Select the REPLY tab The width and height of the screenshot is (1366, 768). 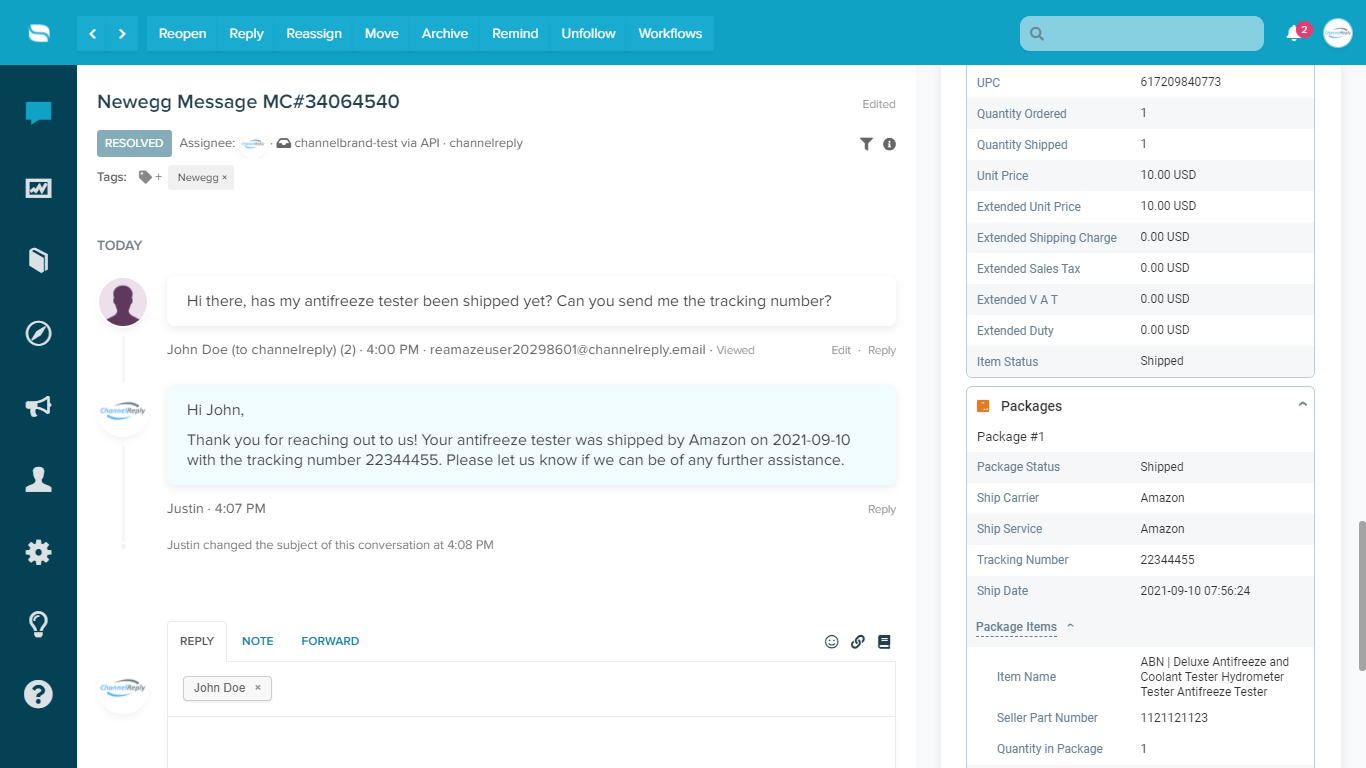(197, 641)
